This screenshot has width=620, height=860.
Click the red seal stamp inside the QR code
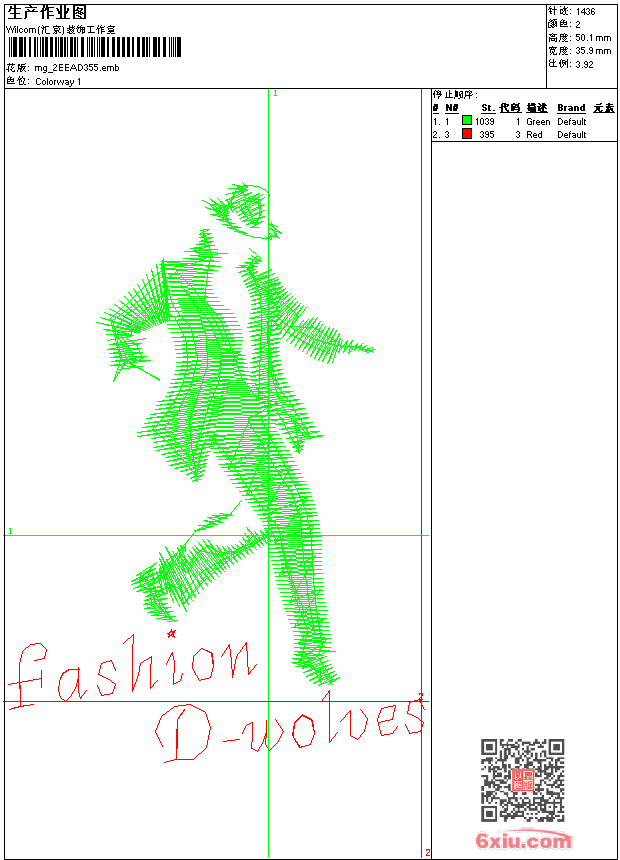[x=522, y=780]
